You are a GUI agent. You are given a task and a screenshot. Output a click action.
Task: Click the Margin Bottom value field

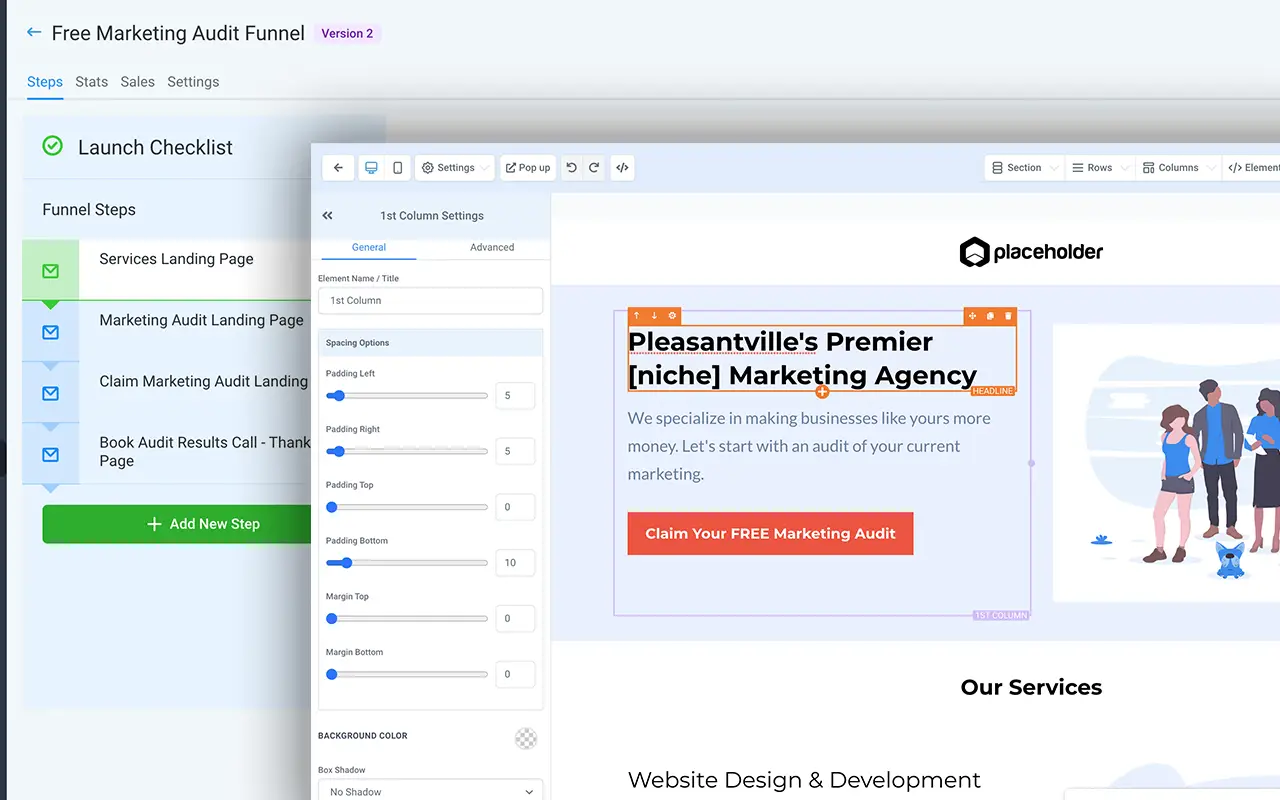[x=515, y=674]
